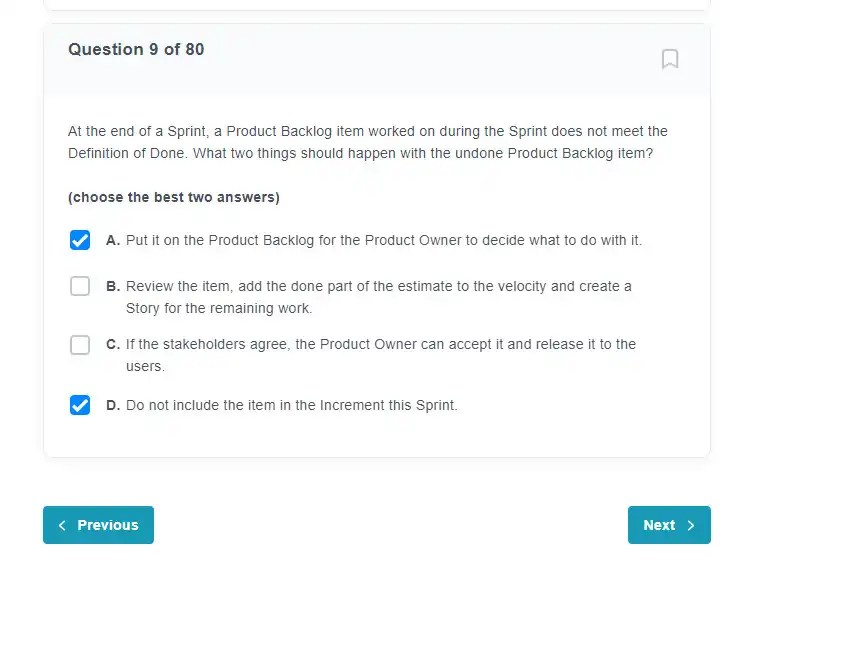Click the "Question 9 of 80" heading
The image size is (864, 669).
tap(136, 50)
